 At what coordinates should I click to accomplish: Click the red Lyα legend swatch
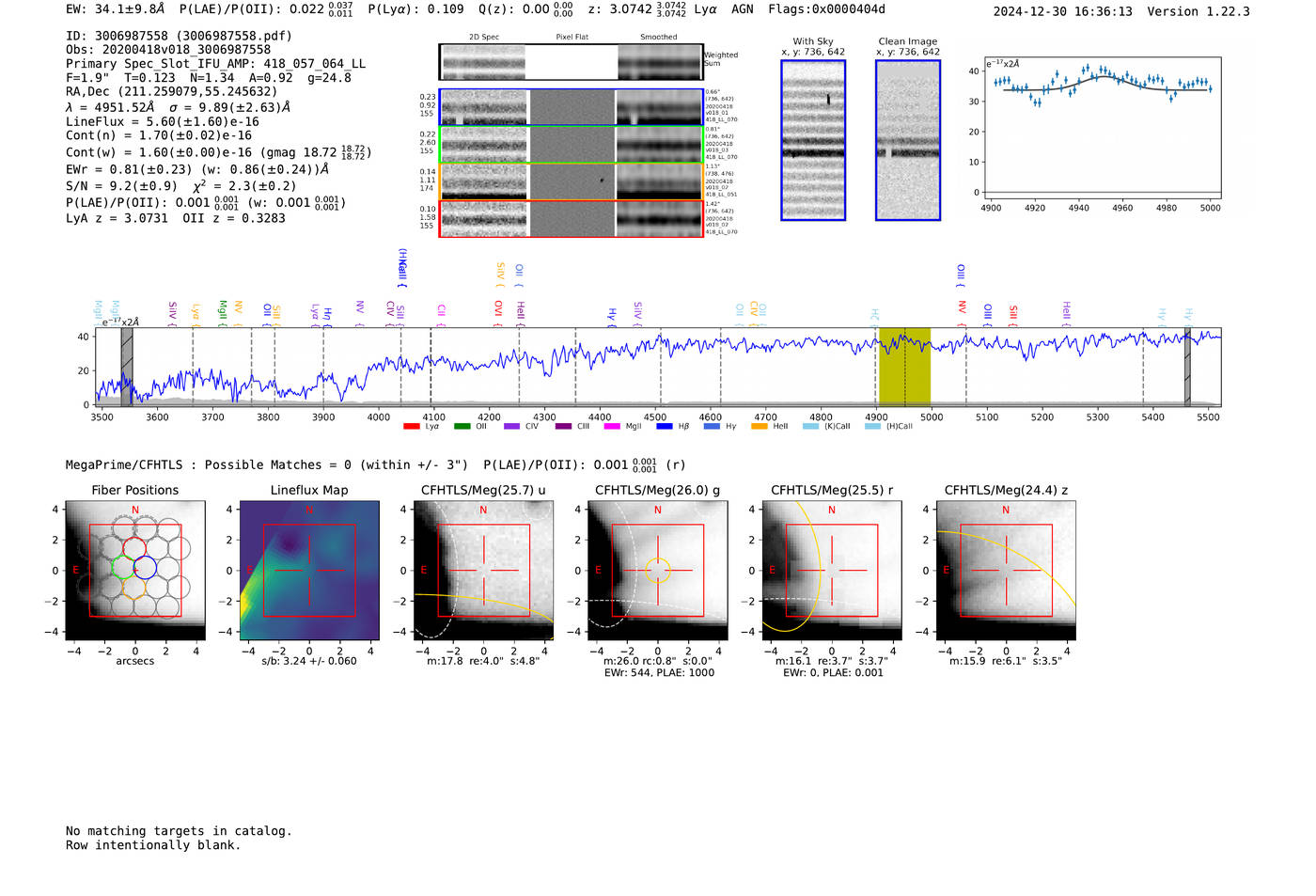(411, 427)
